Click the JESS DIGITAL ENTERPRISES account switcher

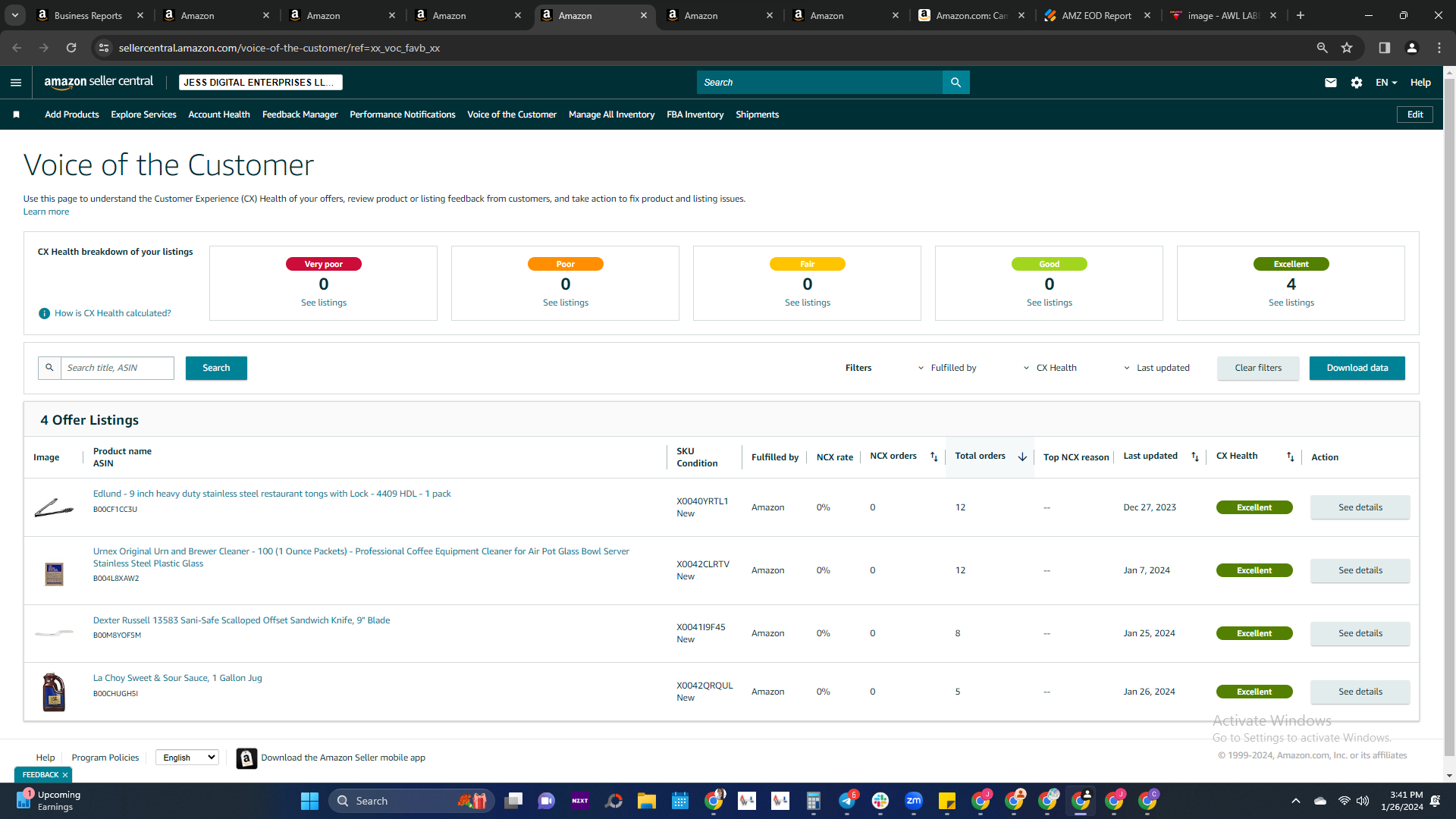[261, 83]
